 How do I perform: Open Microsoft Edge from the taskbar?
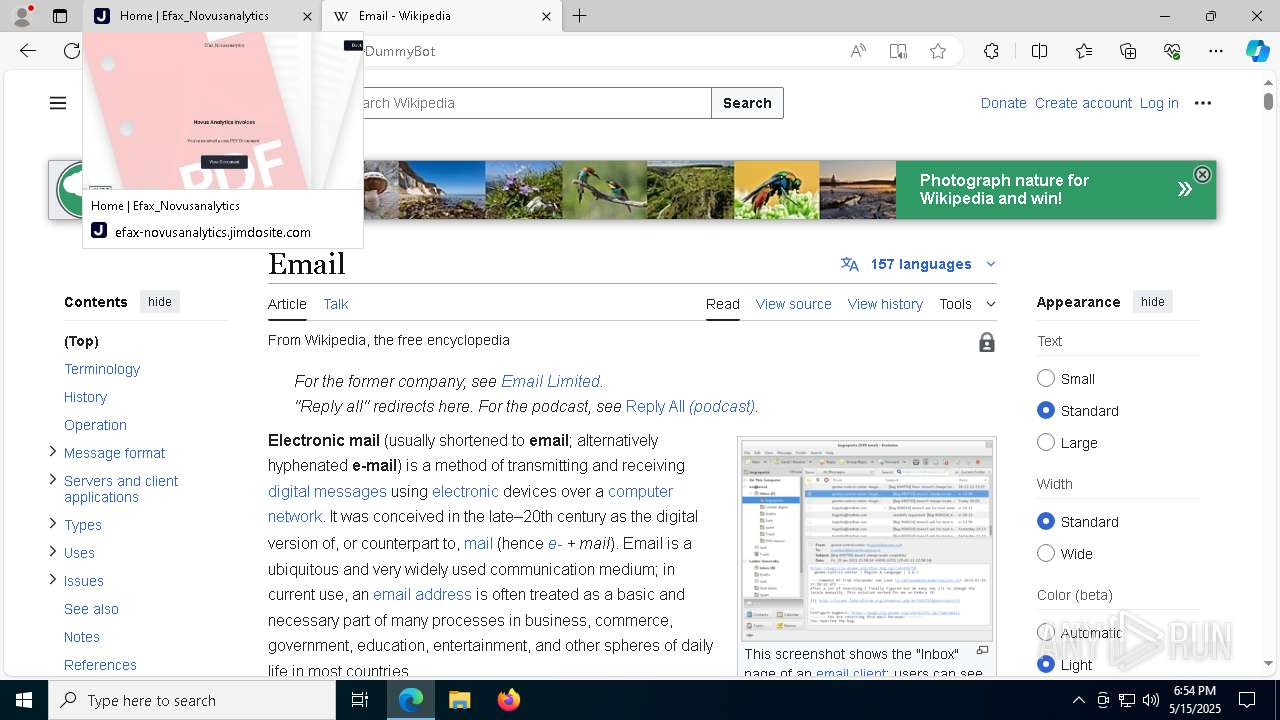coord(411,700)
